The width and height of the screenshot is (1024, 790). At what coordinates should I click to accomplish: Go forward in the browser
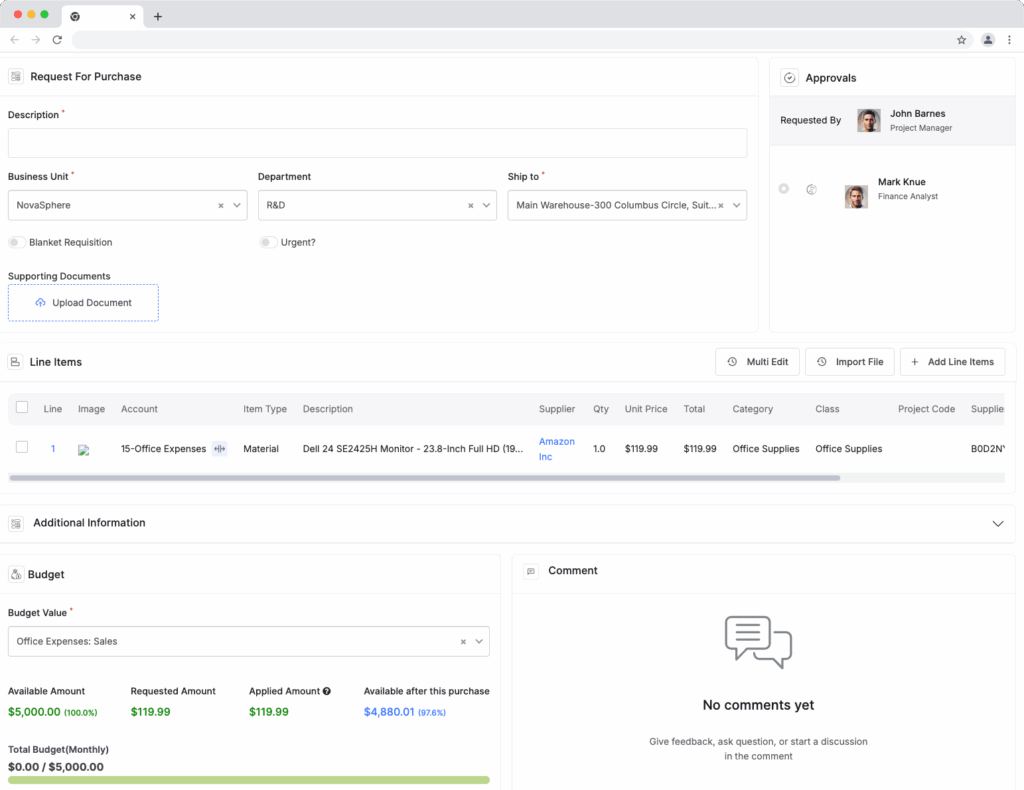(36, 40)
